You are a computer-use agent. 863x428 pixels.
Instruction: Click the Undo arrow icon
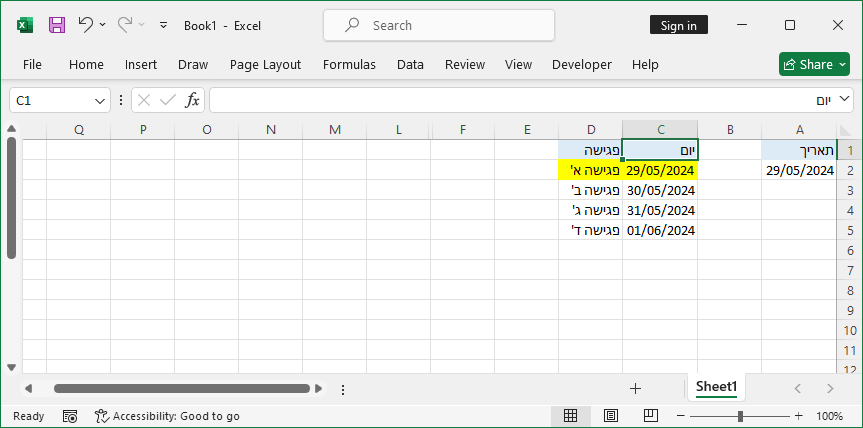pyautogui.click(x=86, y=25)
